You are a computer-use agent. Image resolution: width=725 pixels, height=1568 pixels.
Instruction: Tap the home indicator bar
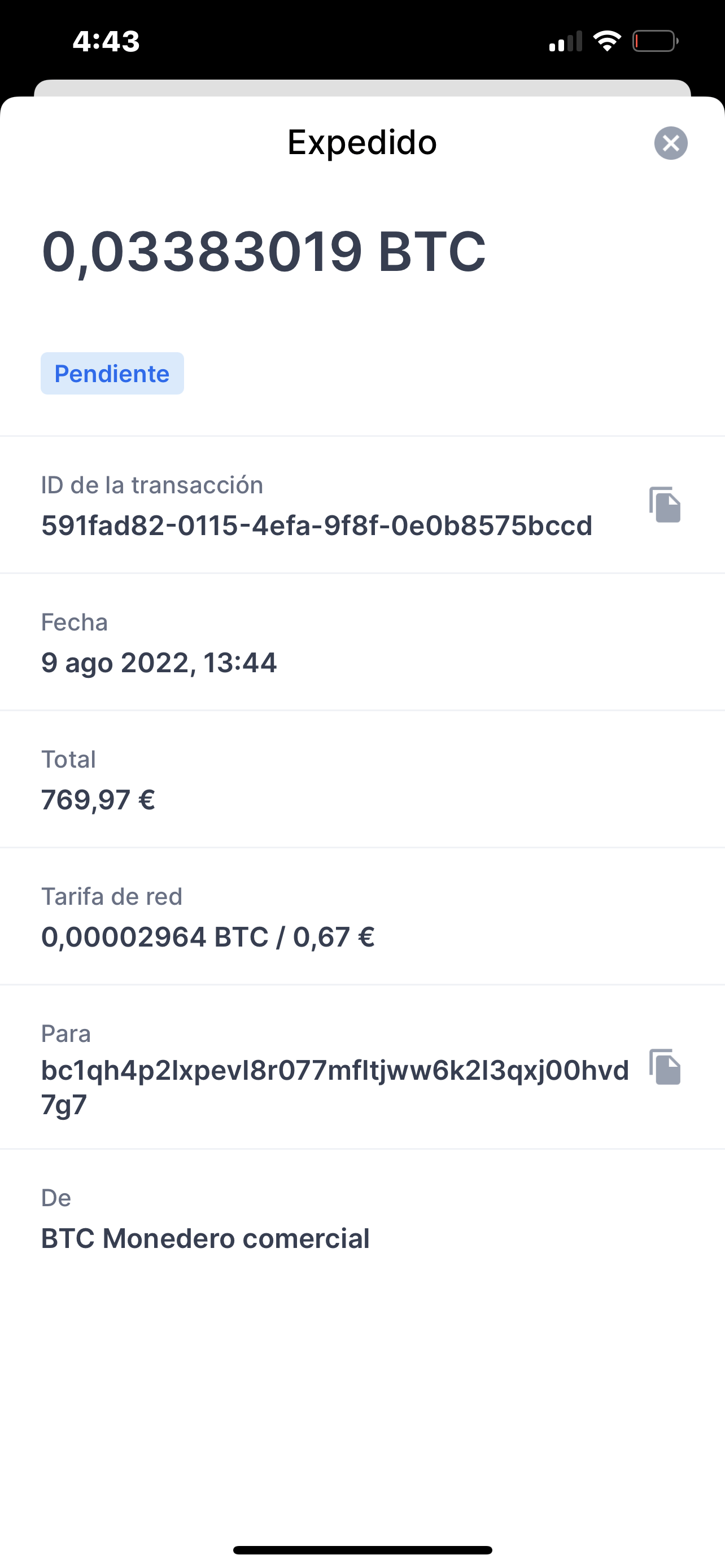click(362, 1551)
